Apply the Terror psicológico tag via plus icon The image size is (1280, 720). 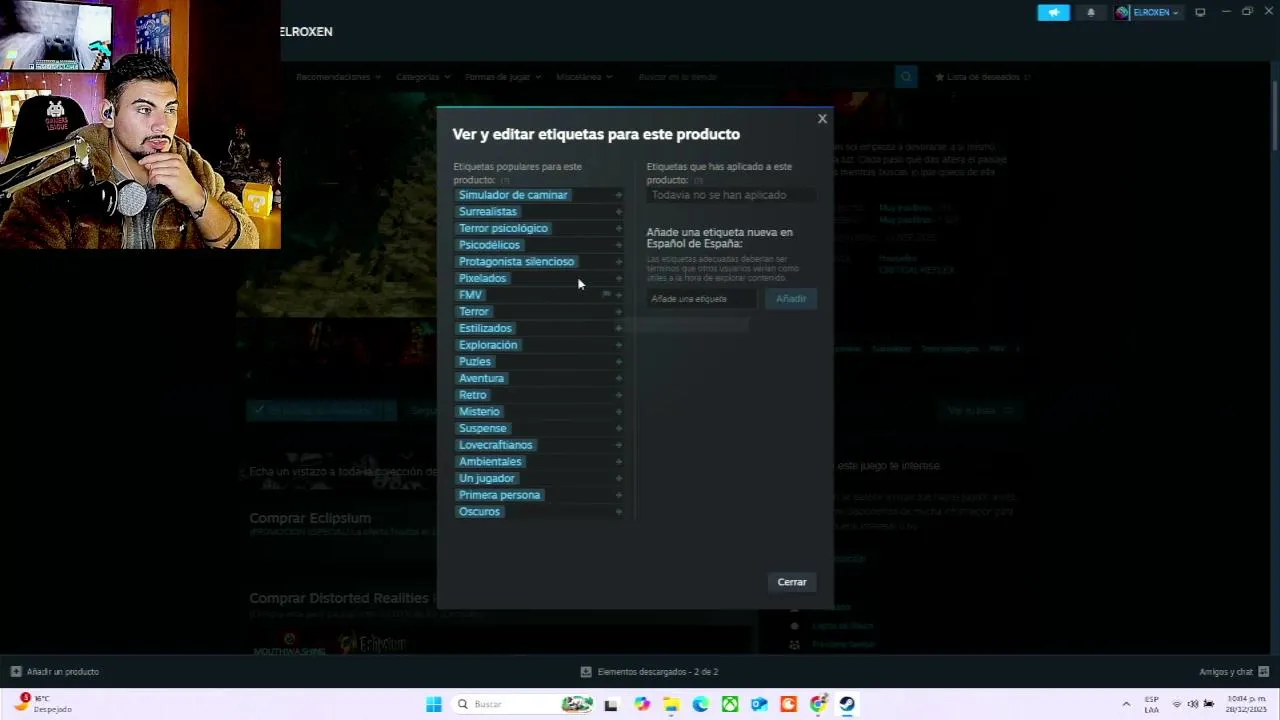point(619,228)
